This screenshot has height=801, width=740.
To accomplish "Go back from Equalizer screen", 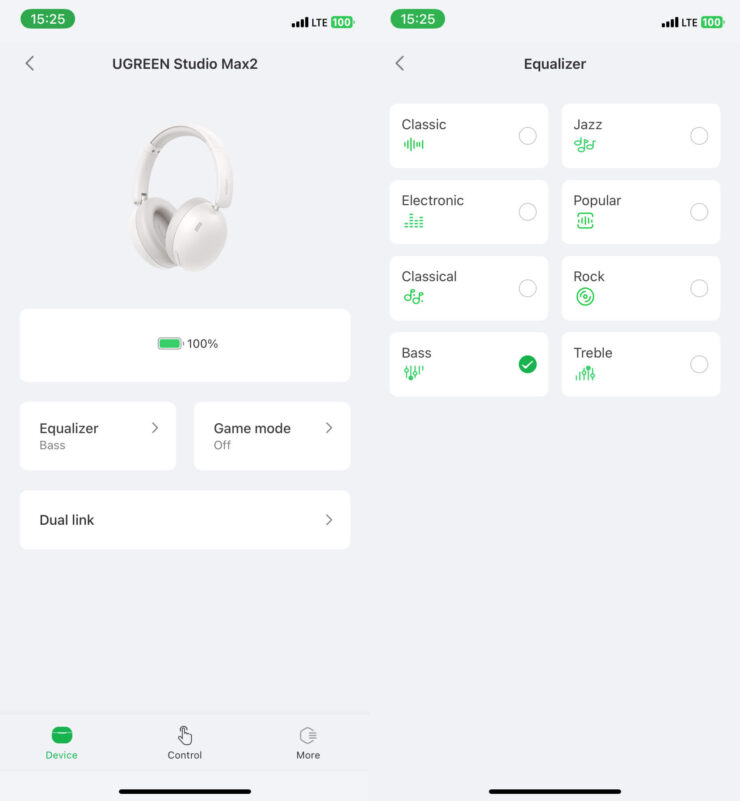I will 400,63.
